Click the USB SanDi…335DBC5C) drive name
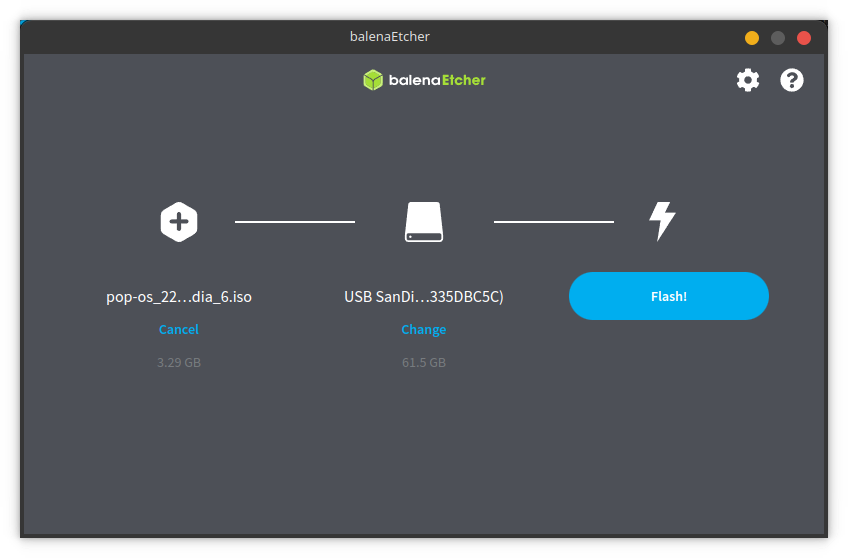The image size is (848, 558). [424, 297]
